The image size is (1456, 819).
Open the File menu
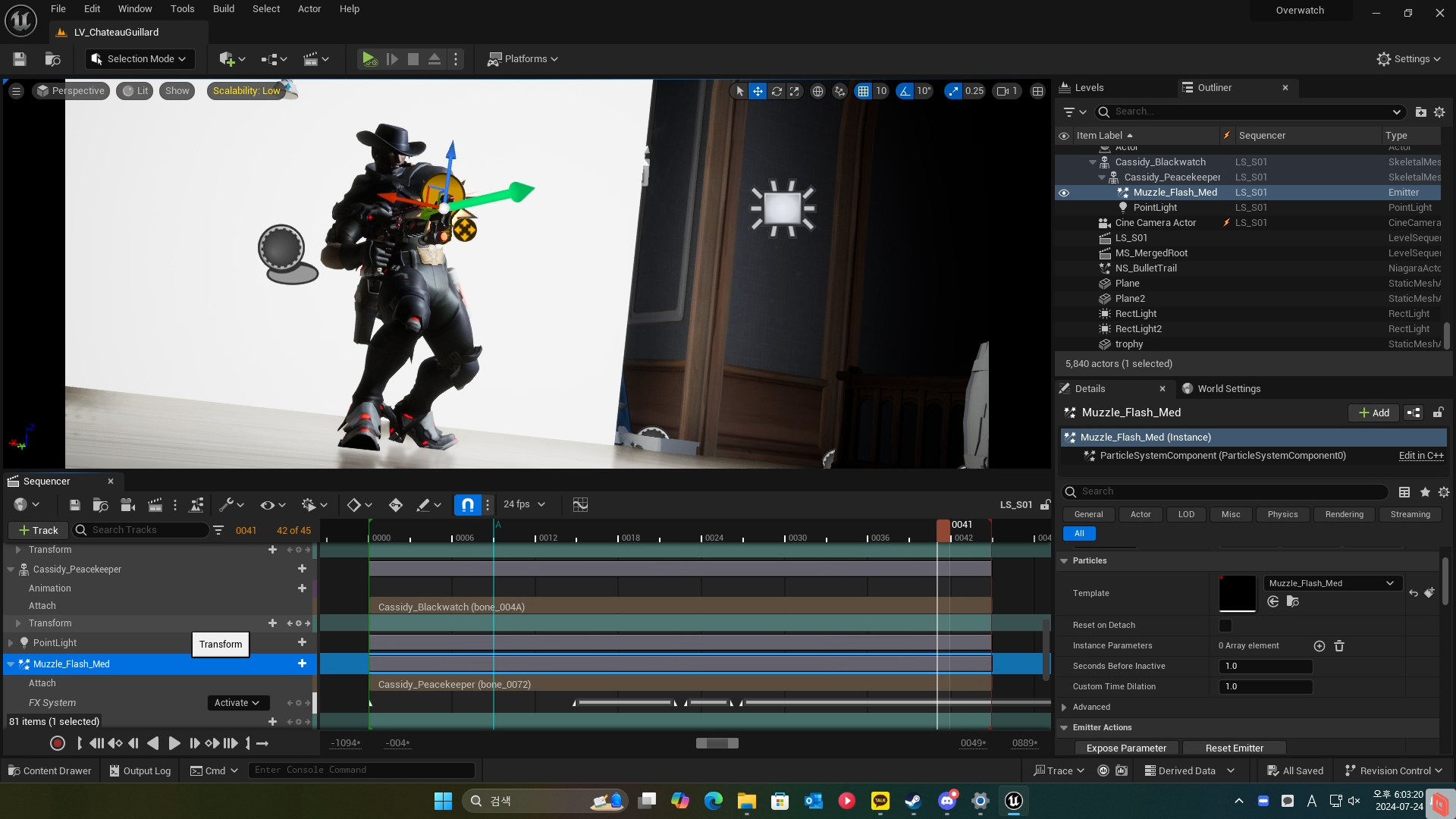click(58, 9)
